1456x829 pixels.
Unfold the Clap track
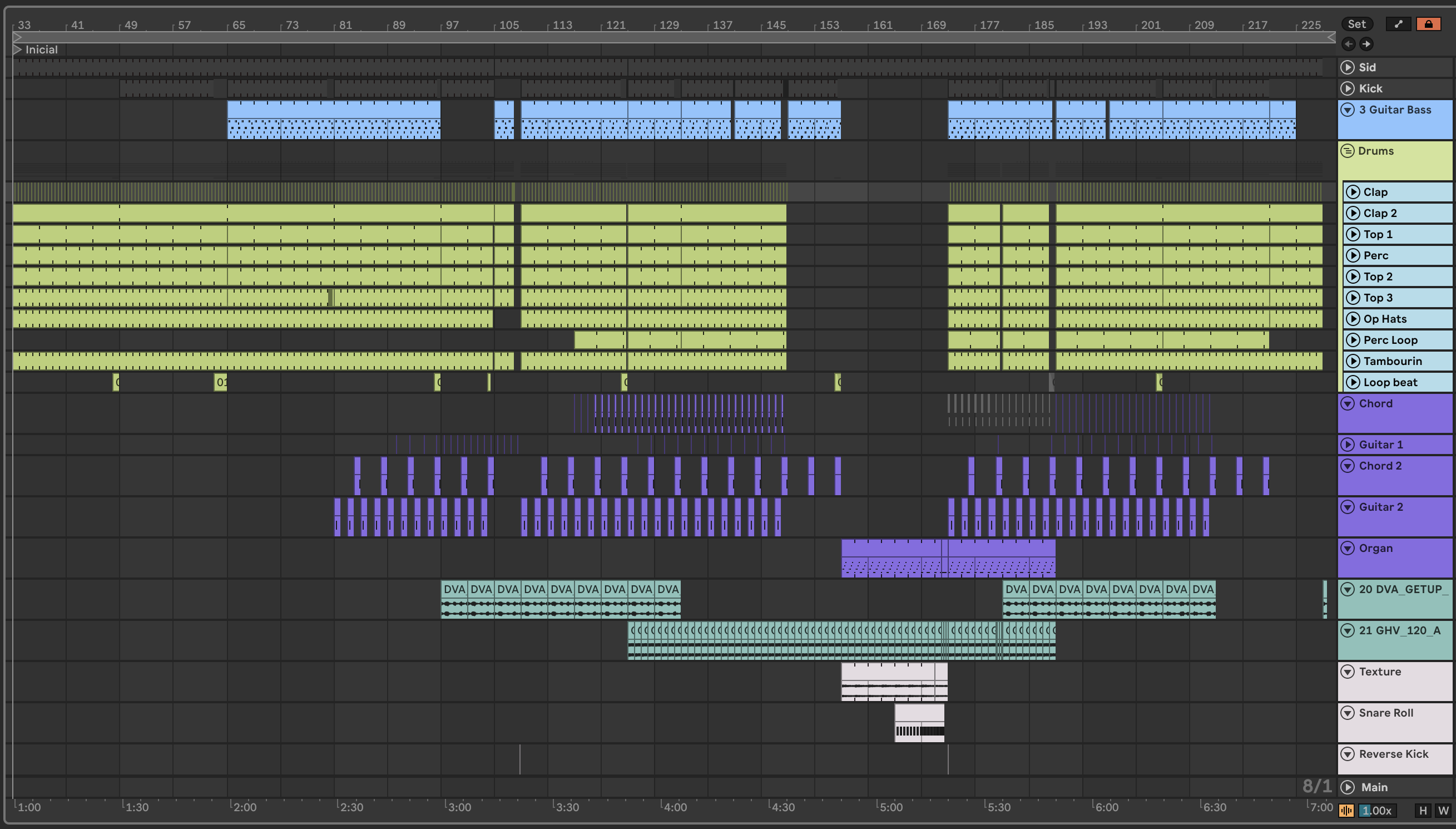pos(1353,192)
